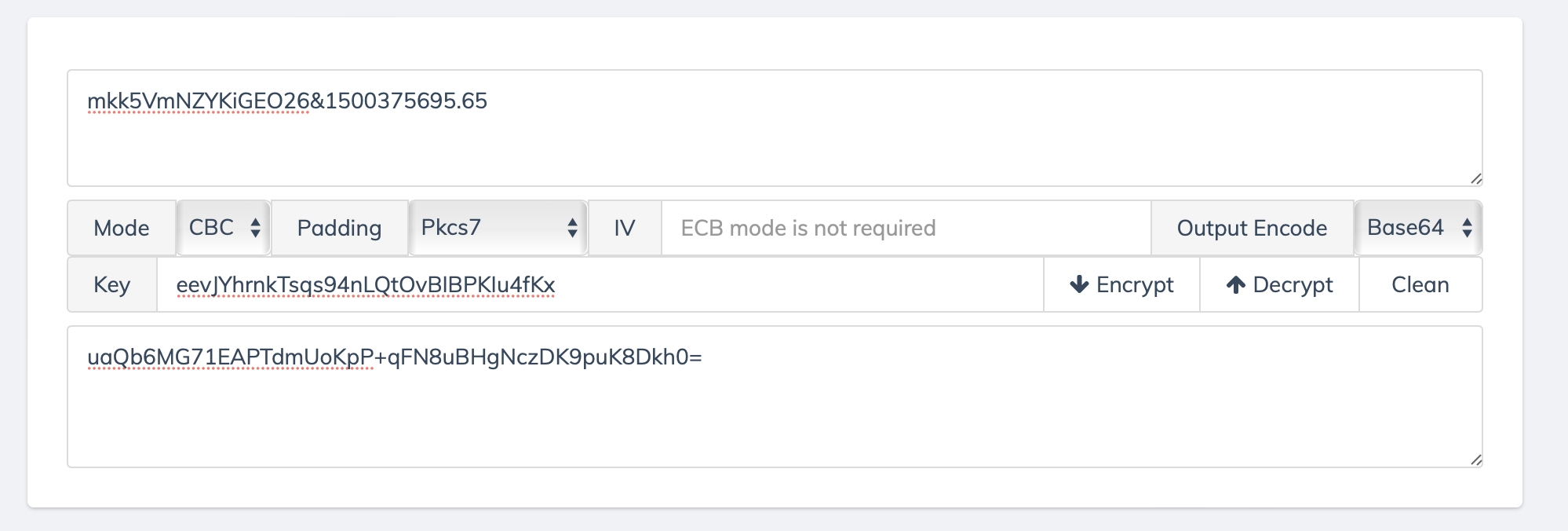
Task: Click the Encrypt button text
Action: (1135, 284)
